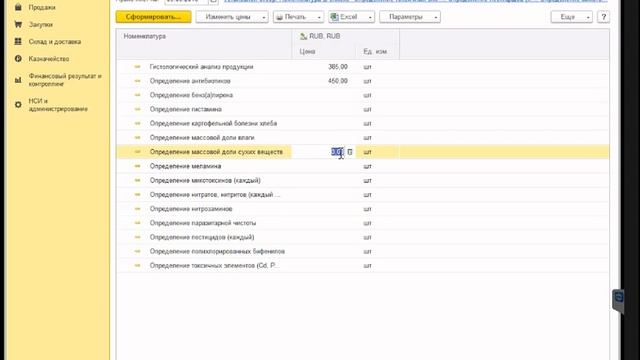Click row icon of Определение антибиотиков
640x360 pixels.
138,81
